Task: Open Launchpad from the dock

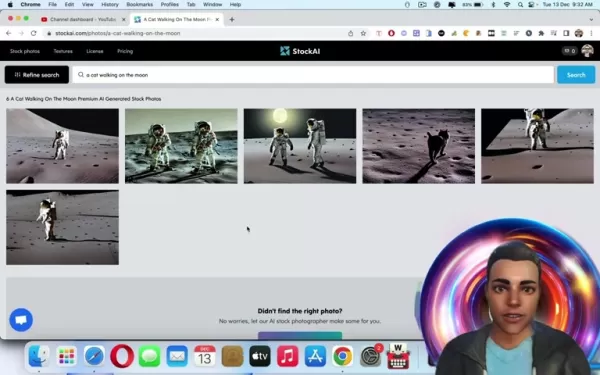Action: (67, 356)
